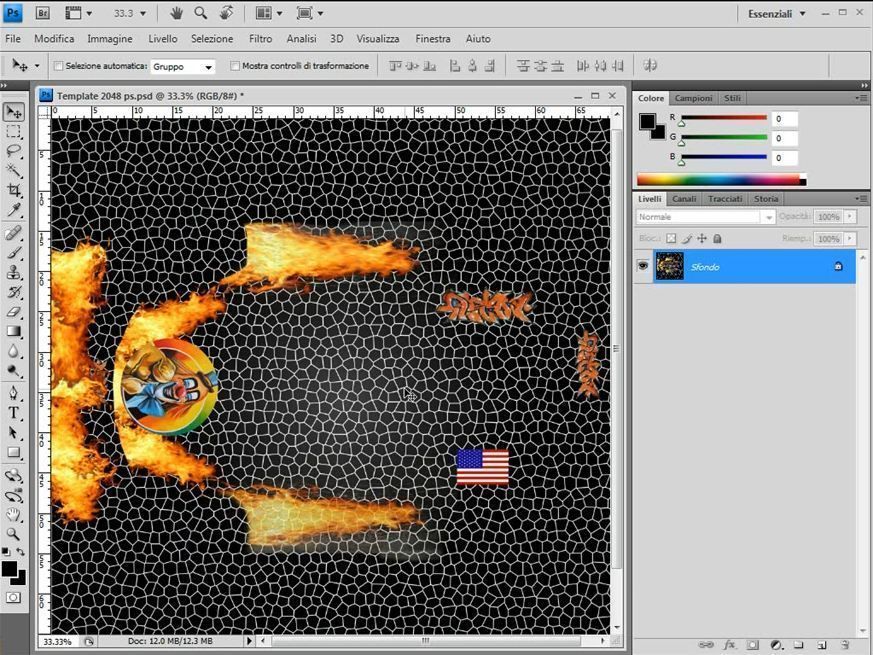873x655 pixels.
Task: Select the Lasso tool
Action: click(x=14, y=150)
